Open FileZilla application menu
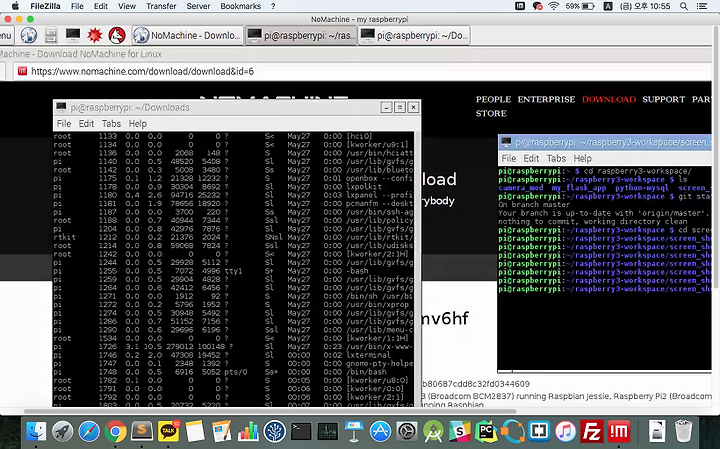The width and height of the screenshot is (720, 449). click(x=43, y=6)
